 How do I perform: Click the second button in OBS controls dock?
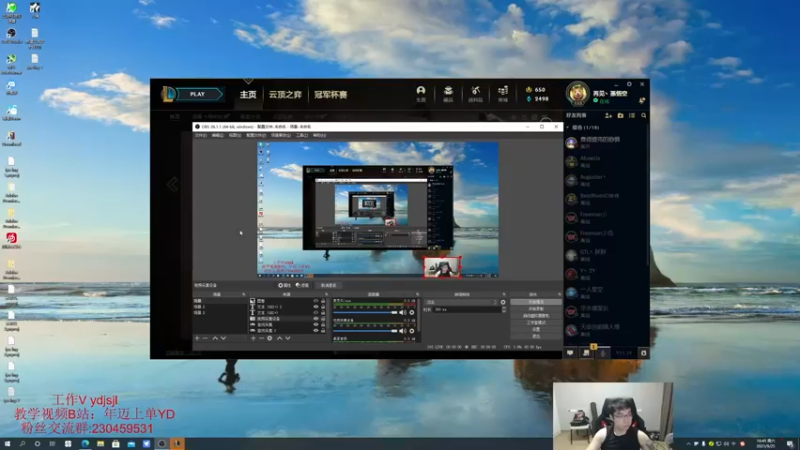point(536,309)
